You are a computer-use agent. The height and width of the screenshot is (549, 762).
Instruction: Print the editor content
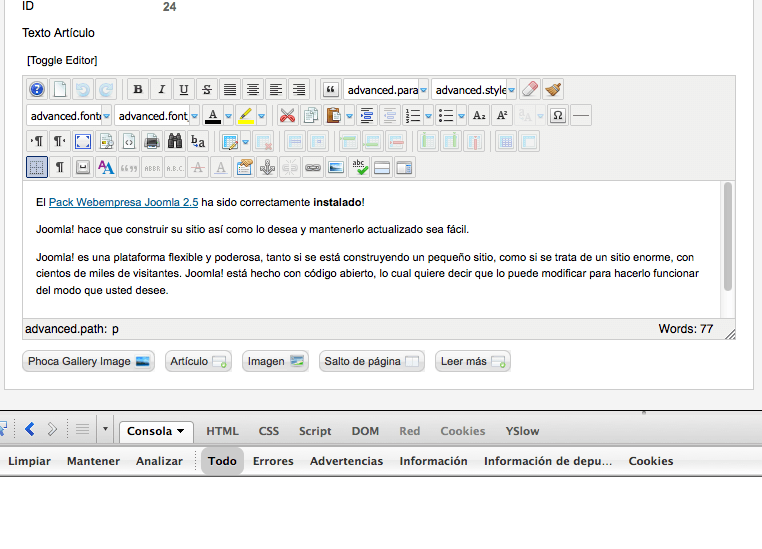(152, 142)
